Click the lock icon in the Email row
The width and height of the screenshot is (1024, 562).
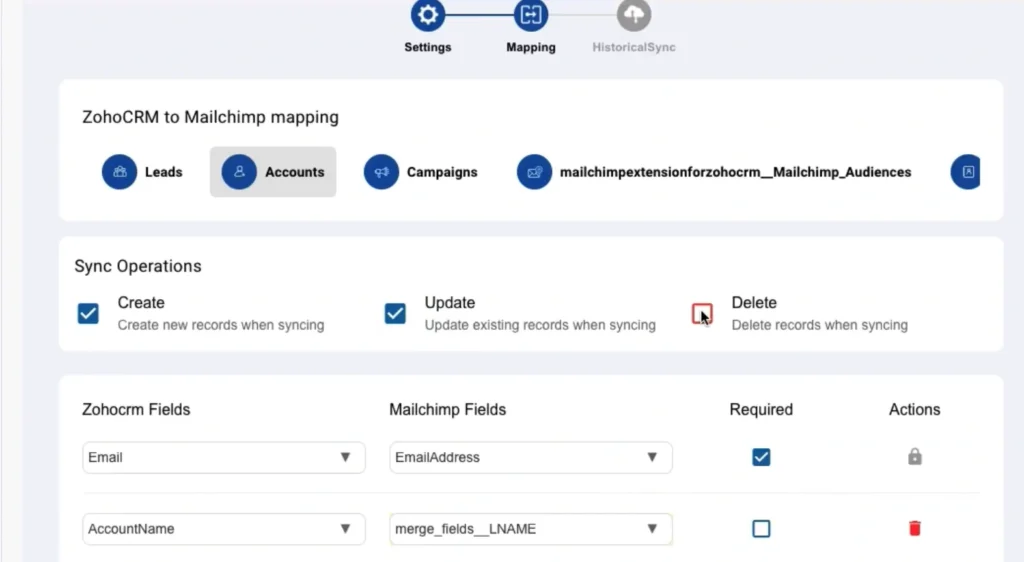pos(914,457)
